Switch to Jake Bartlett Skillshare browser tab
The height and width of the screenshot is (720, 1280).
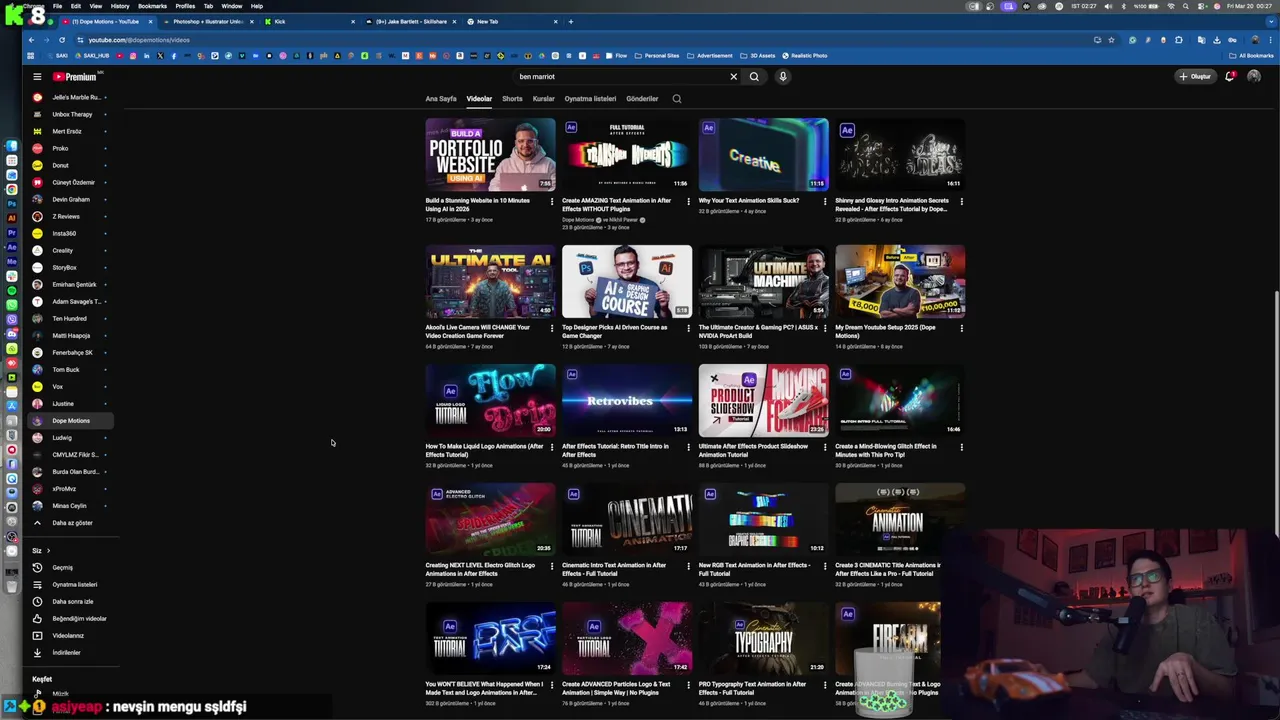(411, 21)
